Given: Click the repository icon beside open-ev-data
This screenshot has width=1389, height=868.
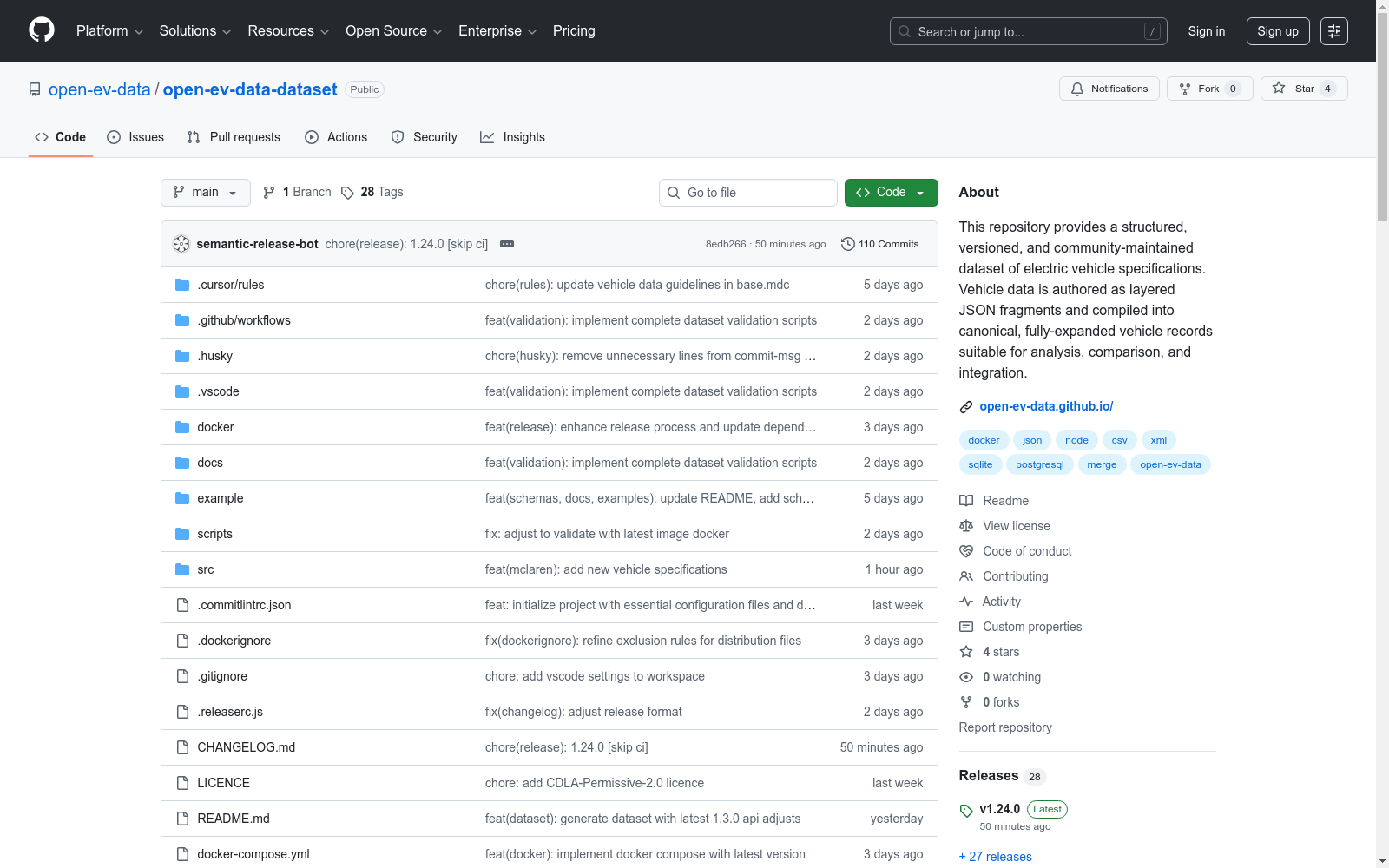Looking at the screenshot, I should pos(35,89).
